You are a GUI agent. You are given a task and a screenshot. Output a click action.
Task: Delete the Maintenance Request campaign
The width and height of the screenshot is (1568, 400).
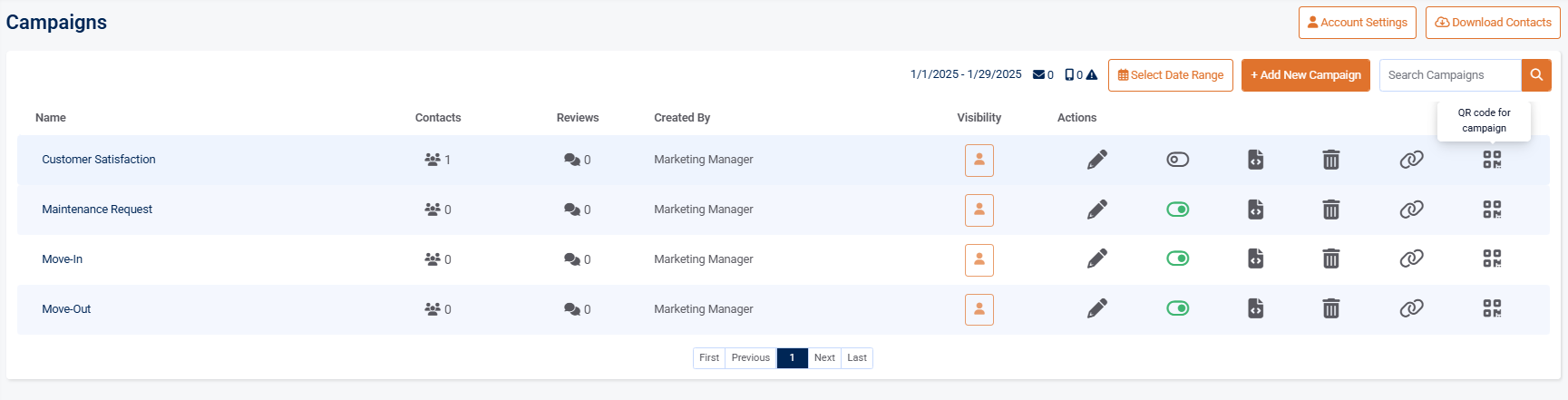pyautogui.click(x=1330, y=210)
